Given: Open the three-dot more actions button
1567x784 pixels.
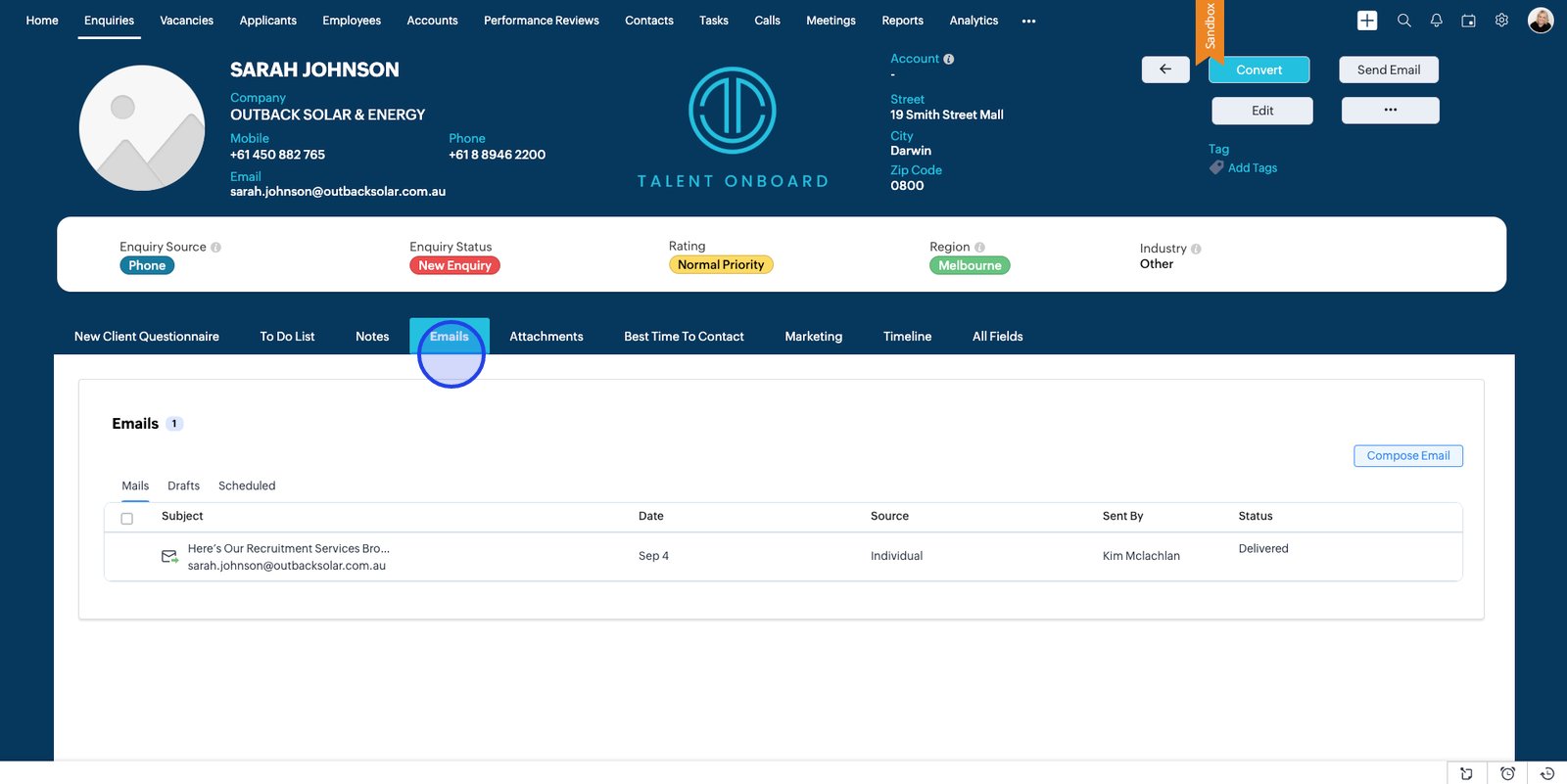Looking at the screenshot, I should [1390, 110].
